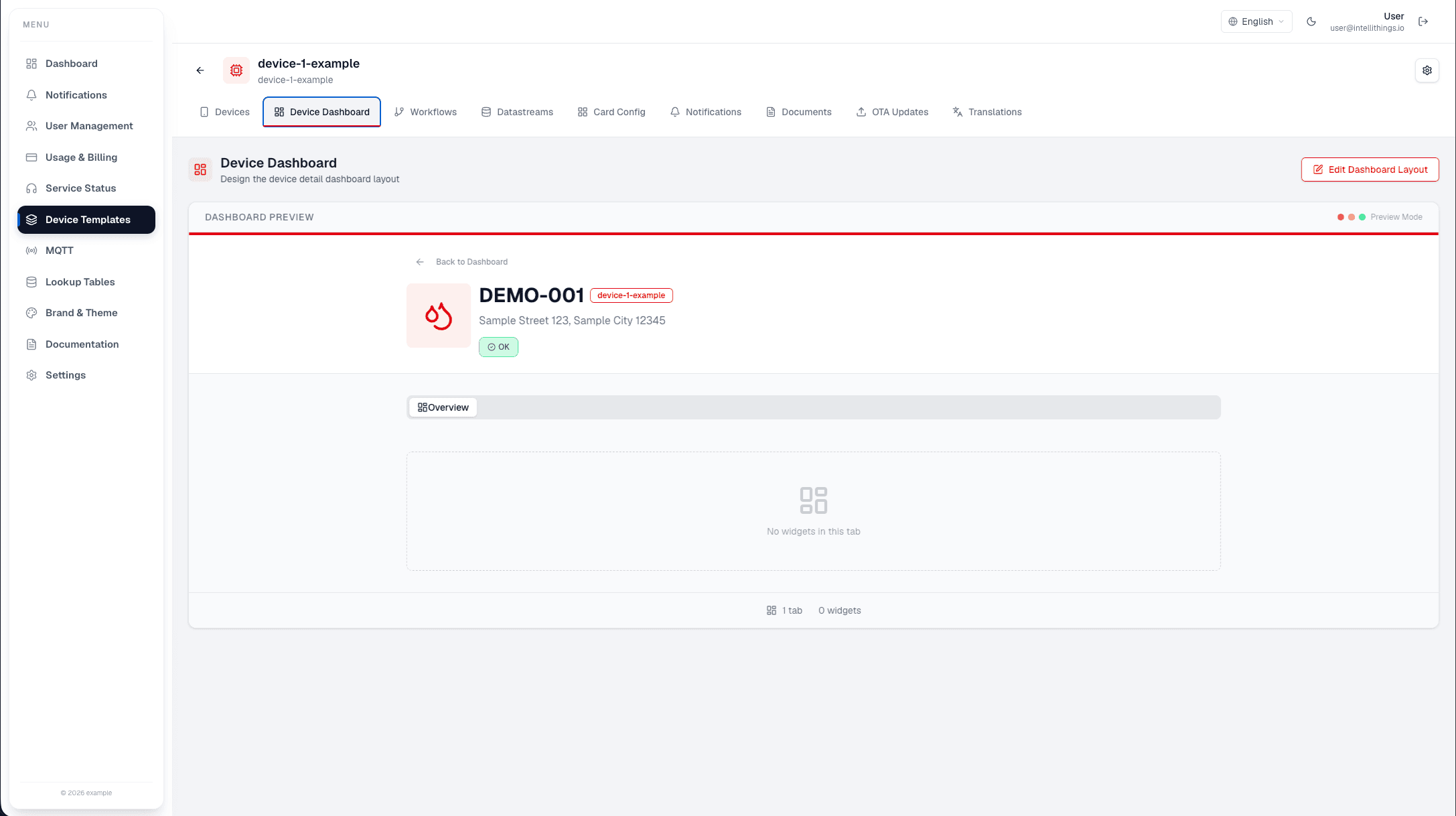
Task: Click the green dot in preview header
Action: coord(1362,217)
